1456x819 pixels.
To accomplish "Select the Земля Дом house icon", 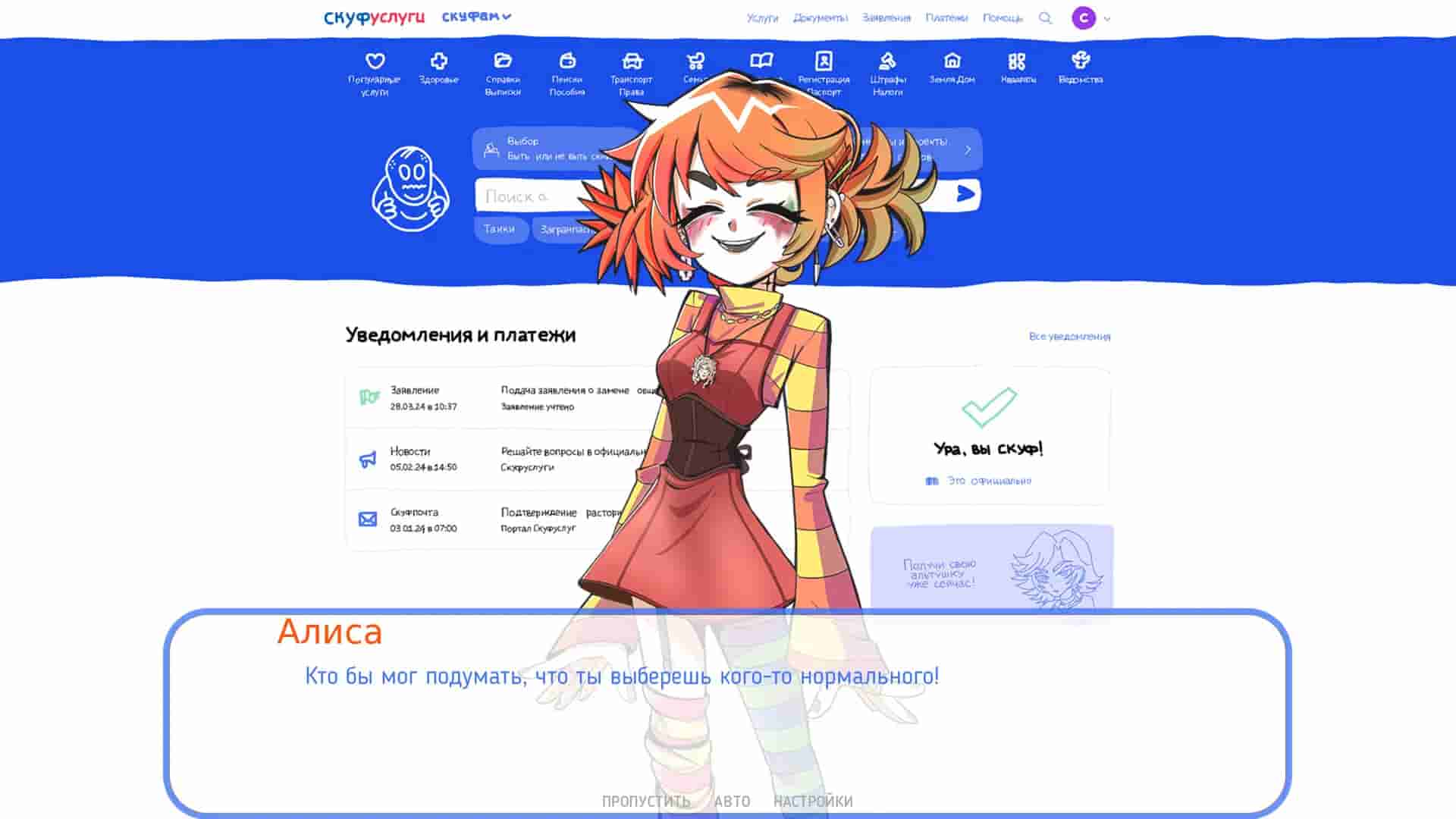I will point(952,61).
